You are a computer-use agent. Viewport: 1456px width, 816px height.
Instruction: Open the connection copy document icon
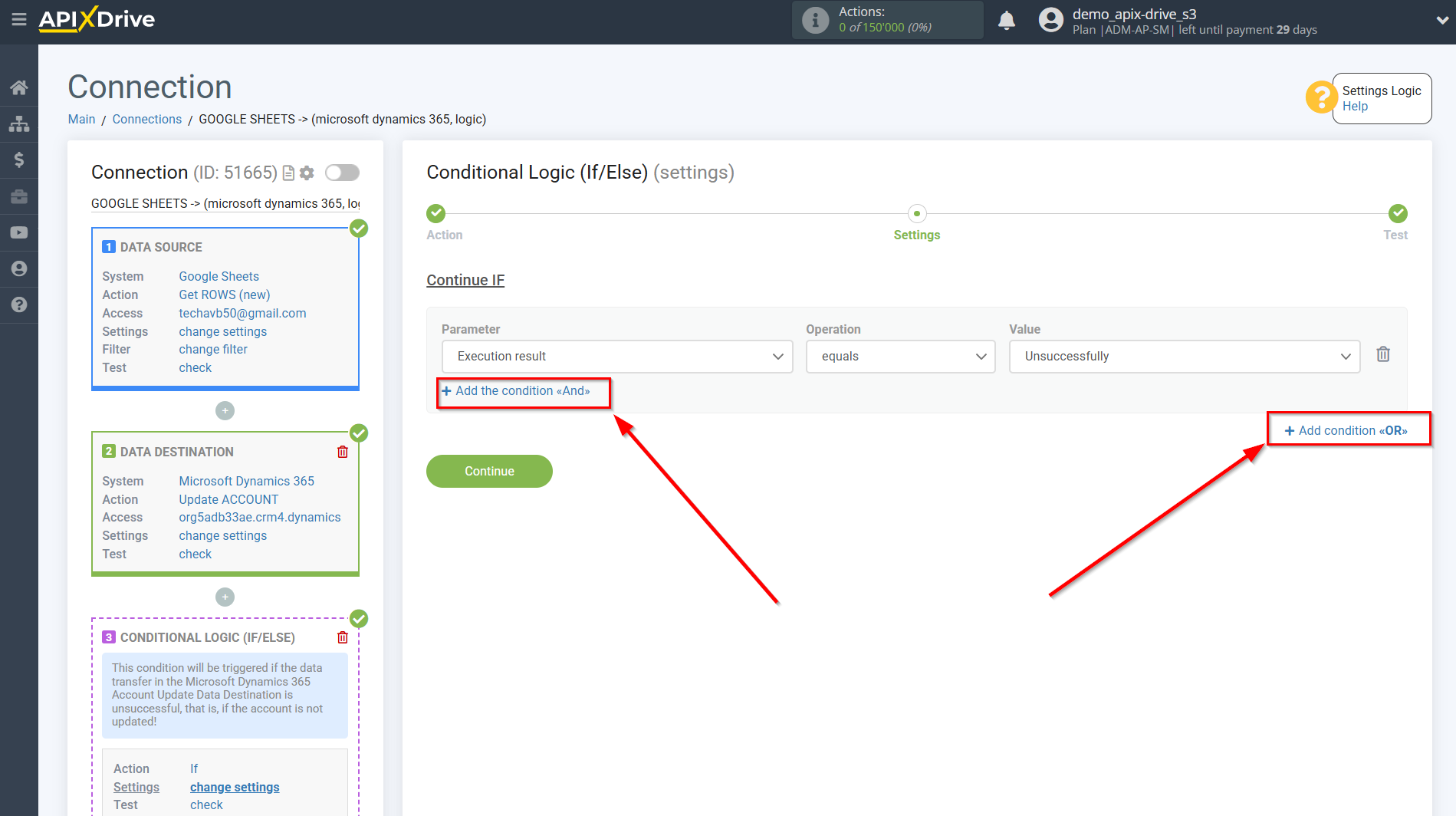[x=289, y=173]
